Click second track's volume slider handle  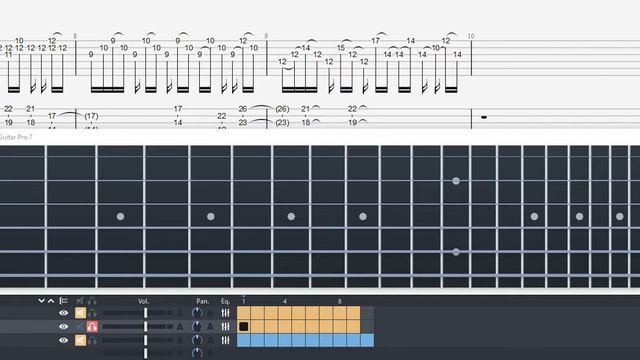(x=145, y=327)
